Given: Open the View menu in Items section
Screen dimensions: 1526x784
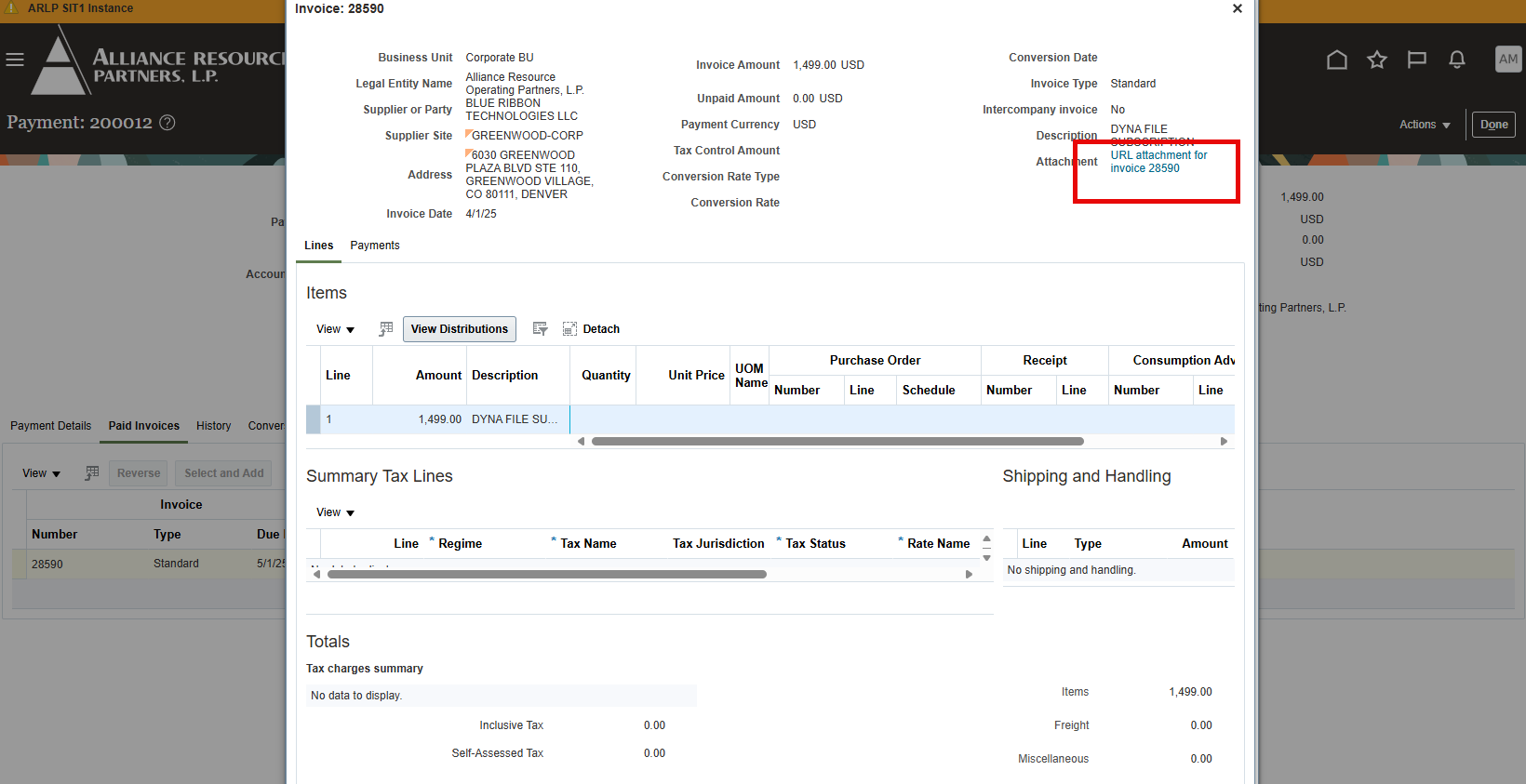Looking at the screenshot, I should tap(335, 329).
